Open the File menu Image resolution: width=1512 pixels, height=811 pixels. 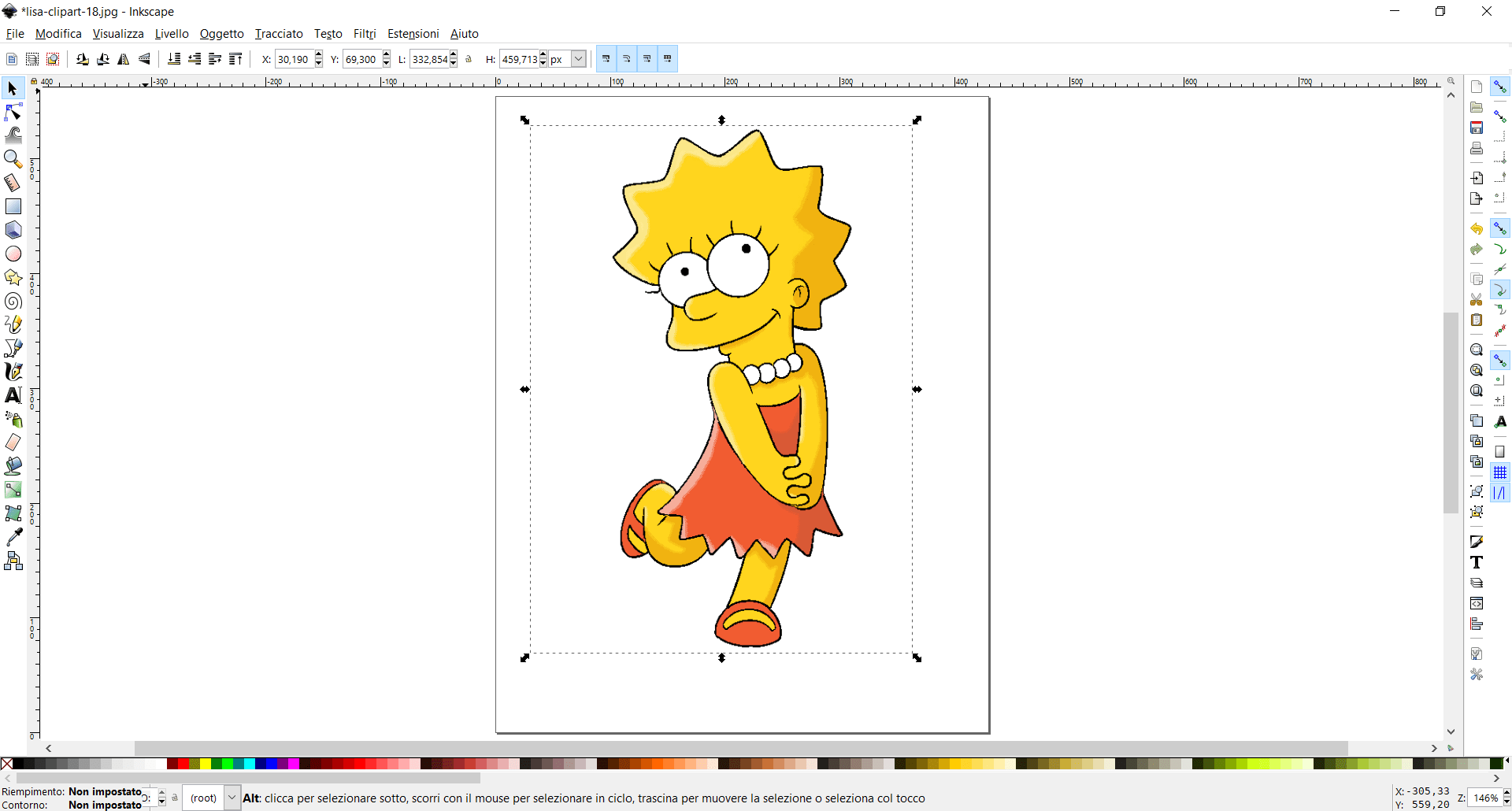[15, 34]
